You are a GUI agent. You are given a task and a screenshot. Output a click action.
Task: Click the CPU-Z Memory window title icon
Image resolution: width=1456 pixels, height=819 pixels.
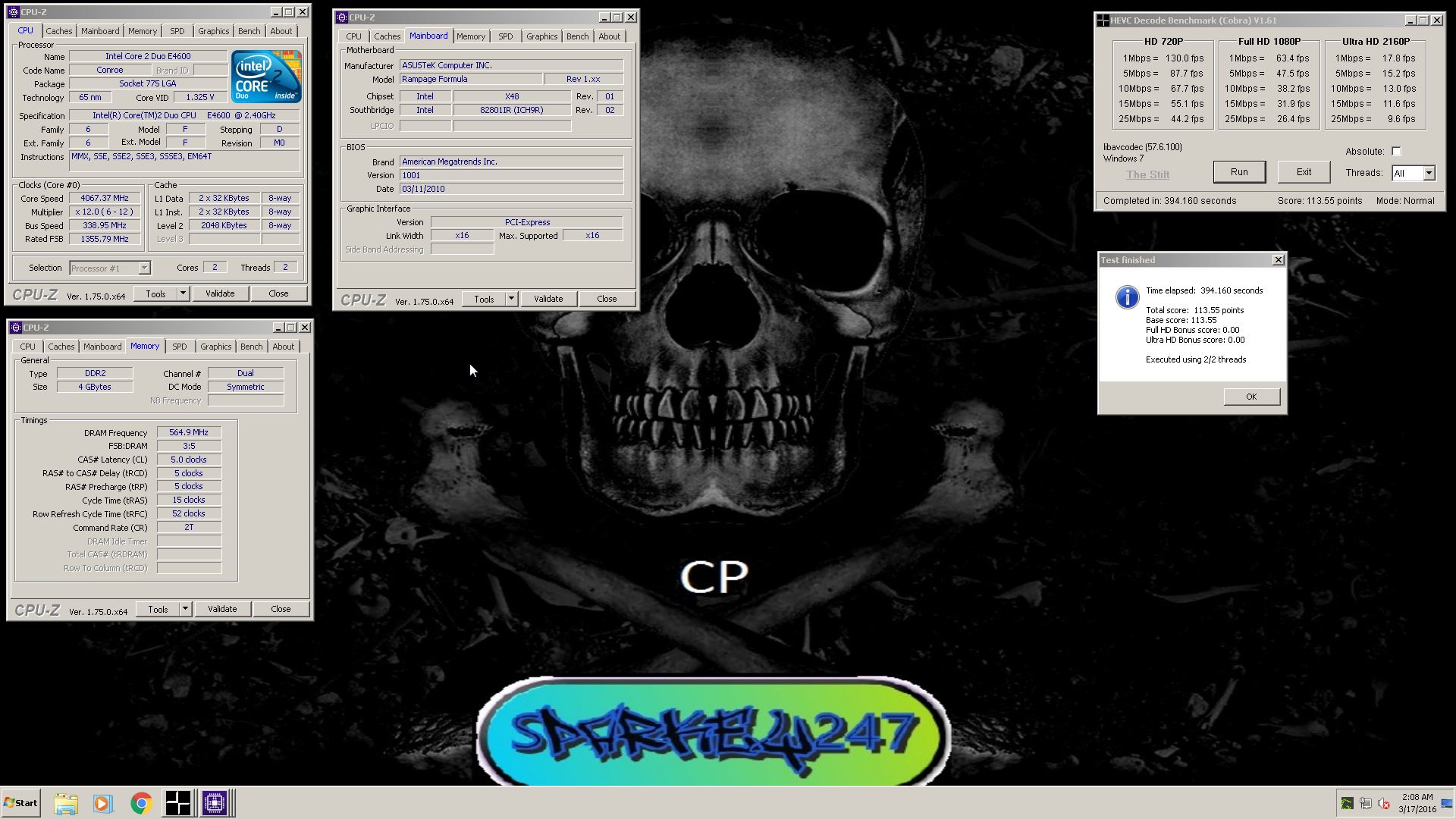15,328
